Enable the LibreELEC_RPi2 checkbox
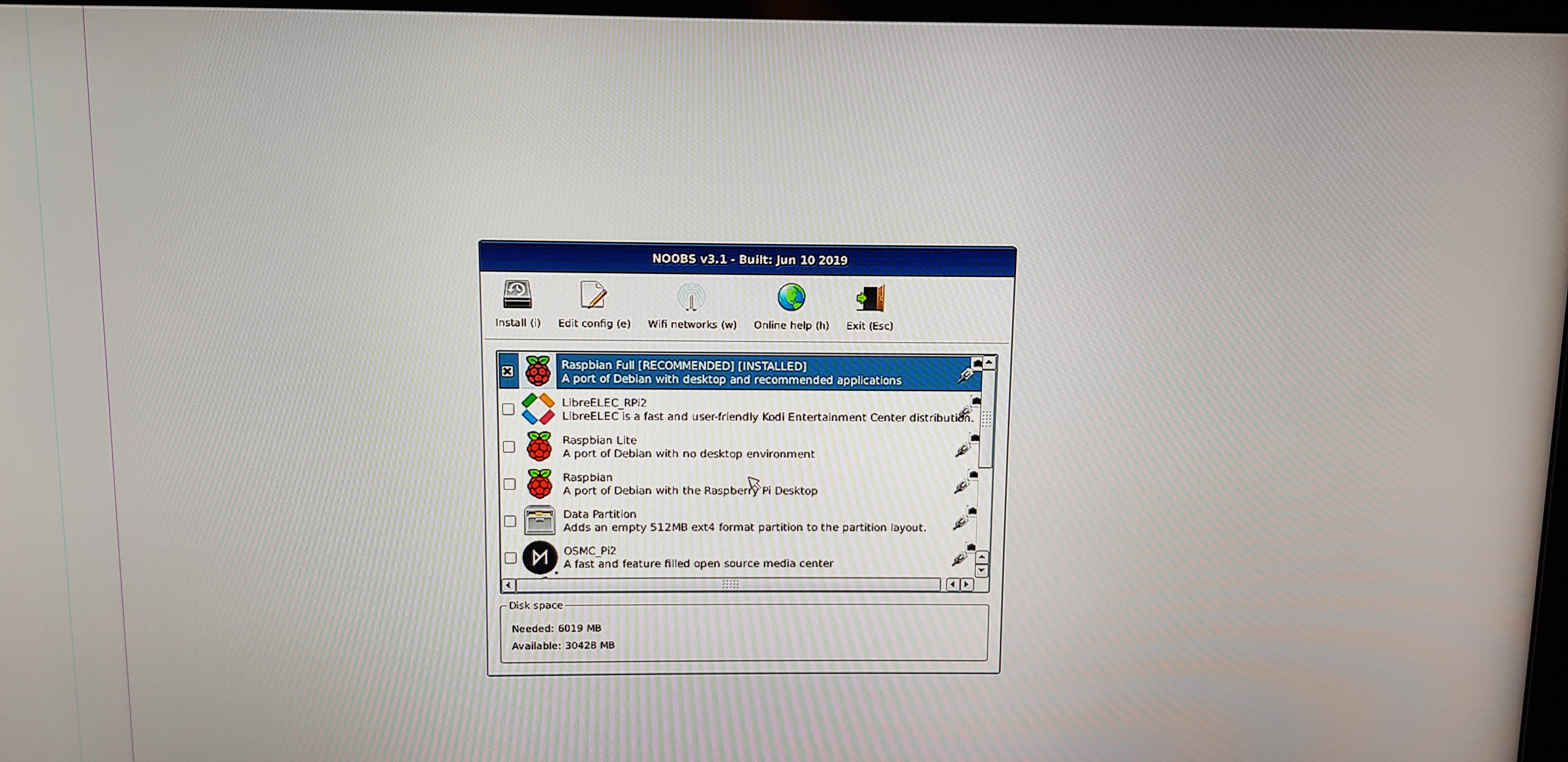Screen dimensions: 1568x762 click(508, 409)
